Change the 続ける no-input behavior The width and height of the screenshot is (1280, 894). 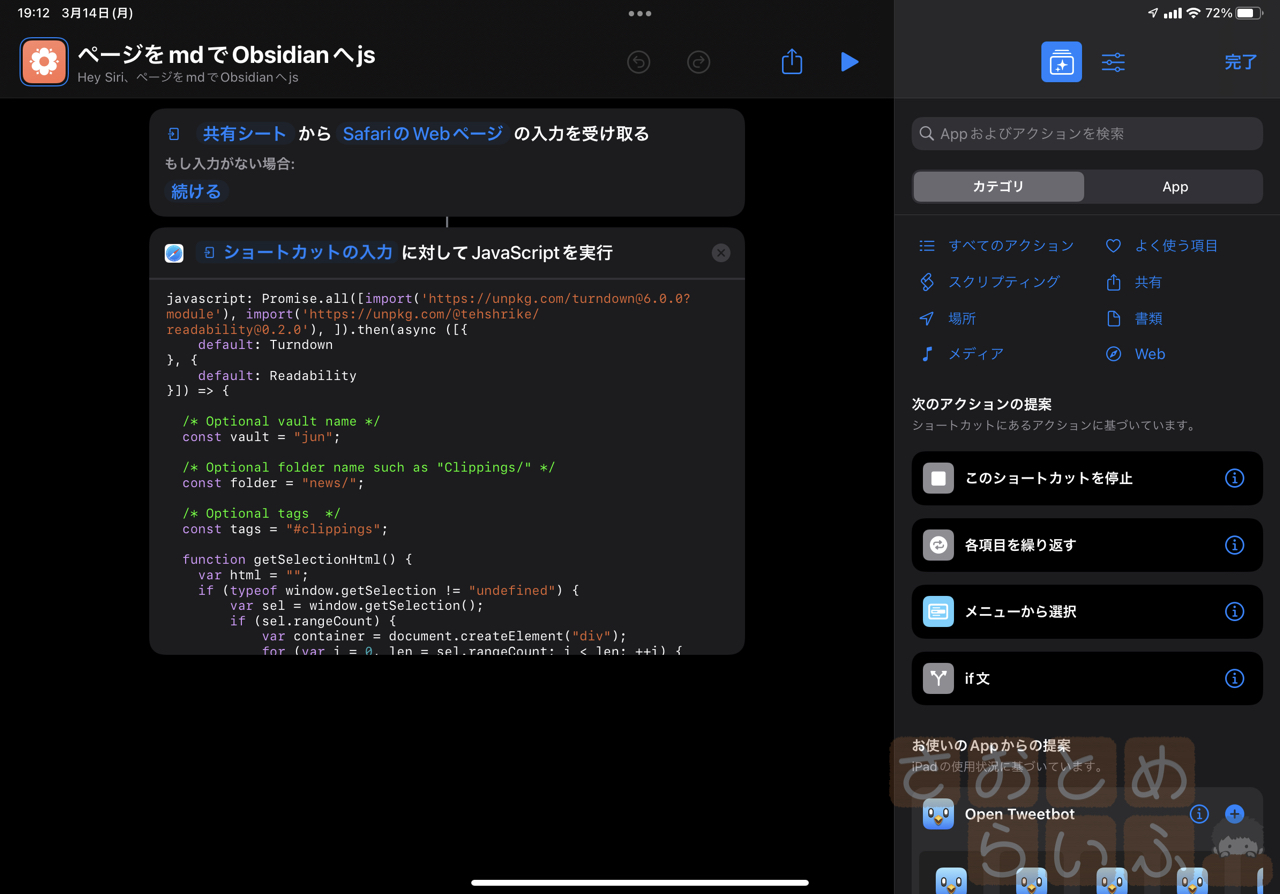click(196, 192)
